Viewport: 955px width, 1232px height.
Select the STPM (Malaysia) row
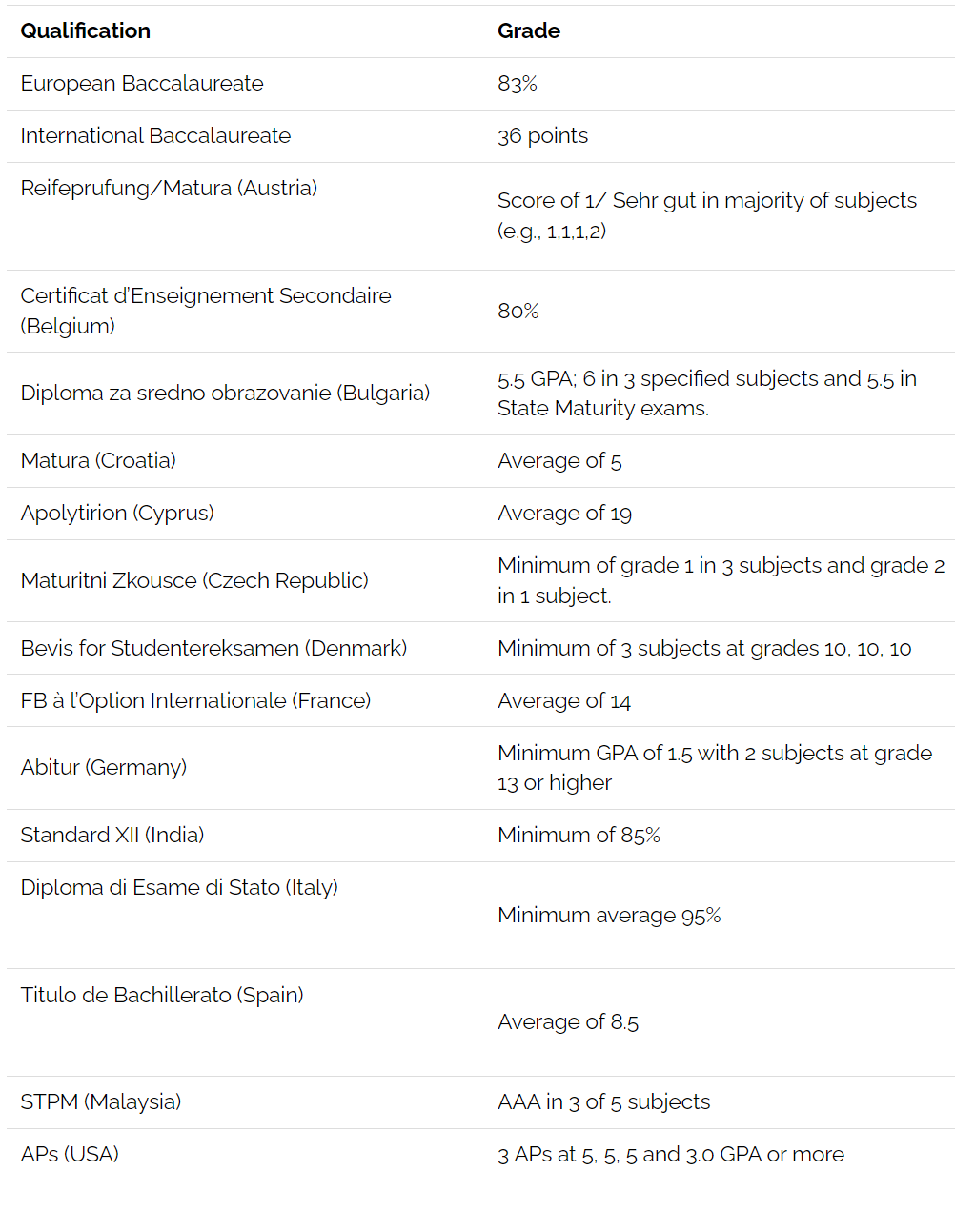click(x=480, y=1102)
